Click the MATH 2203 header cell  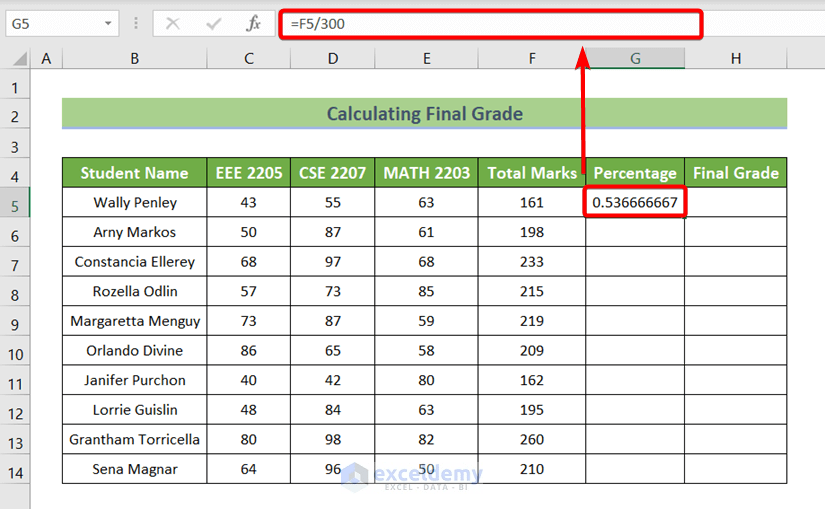tap(427, 173)
